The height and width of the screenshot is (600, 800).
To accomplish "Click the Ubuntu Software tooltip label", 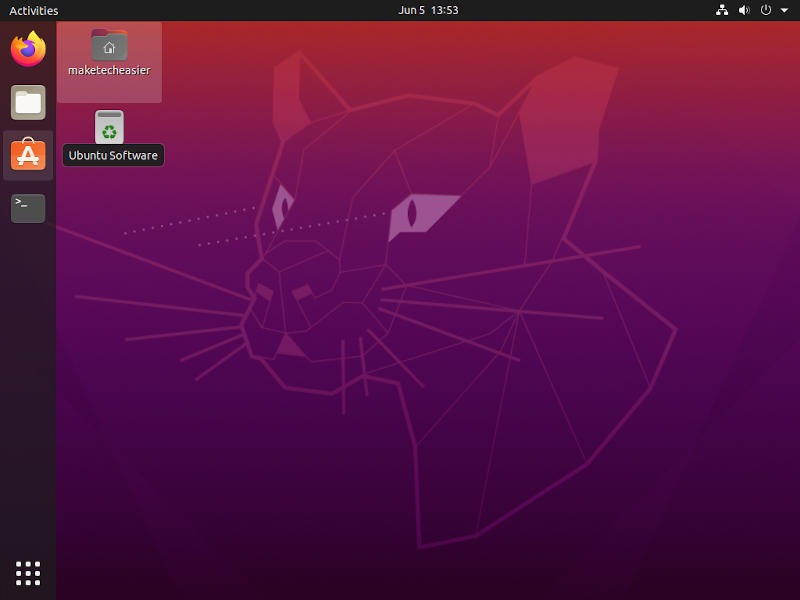I will [x=112, y=155].
